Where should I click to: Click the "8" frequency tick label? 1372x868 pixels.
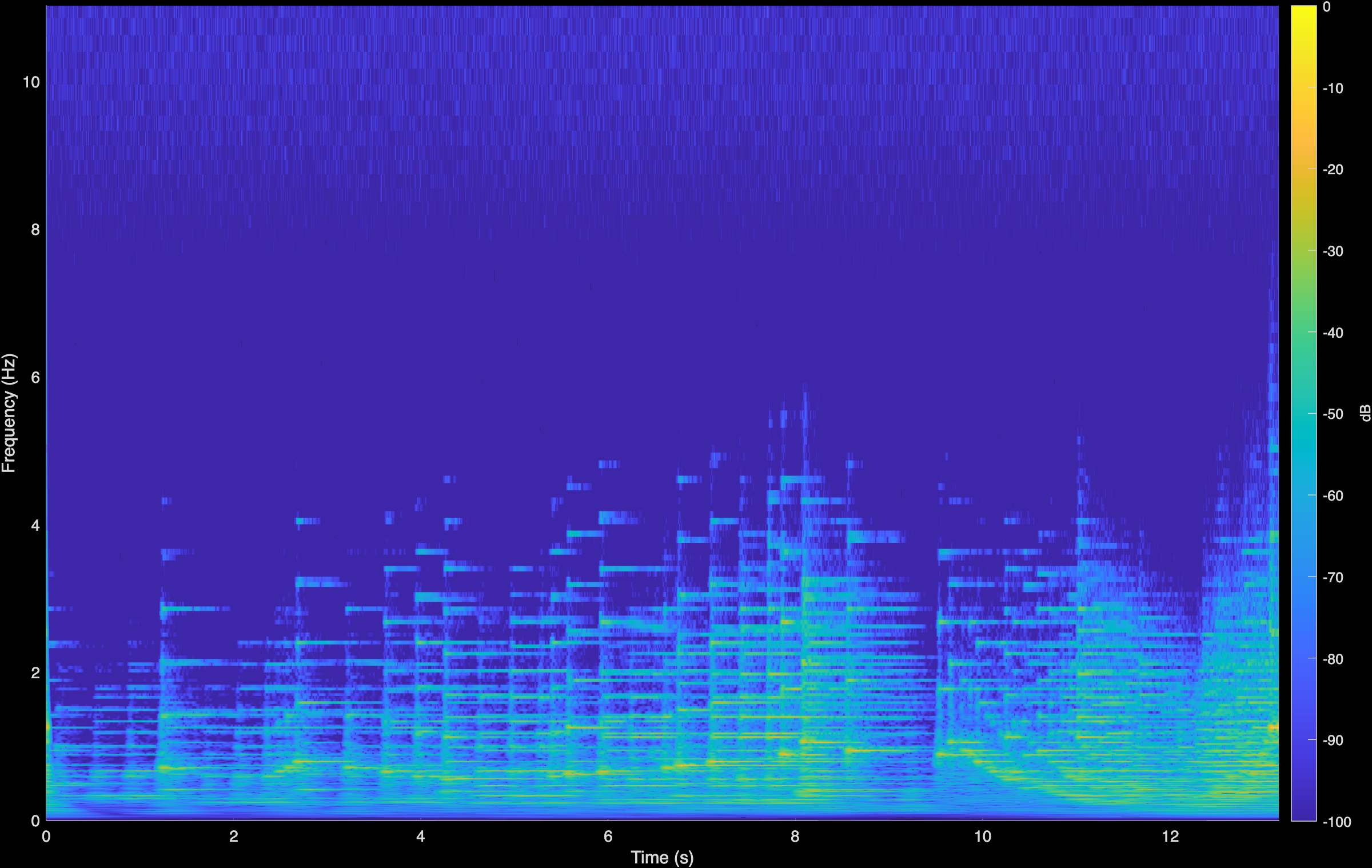(x=36, y=229)
